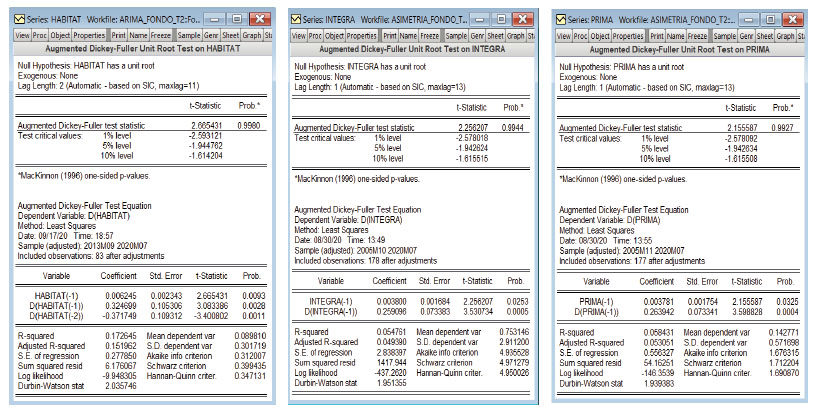Screen dimensions: 817x414
Task: Select PRIMA Durbin-Watson stat 1.939383
Action: tap(659, 383)
